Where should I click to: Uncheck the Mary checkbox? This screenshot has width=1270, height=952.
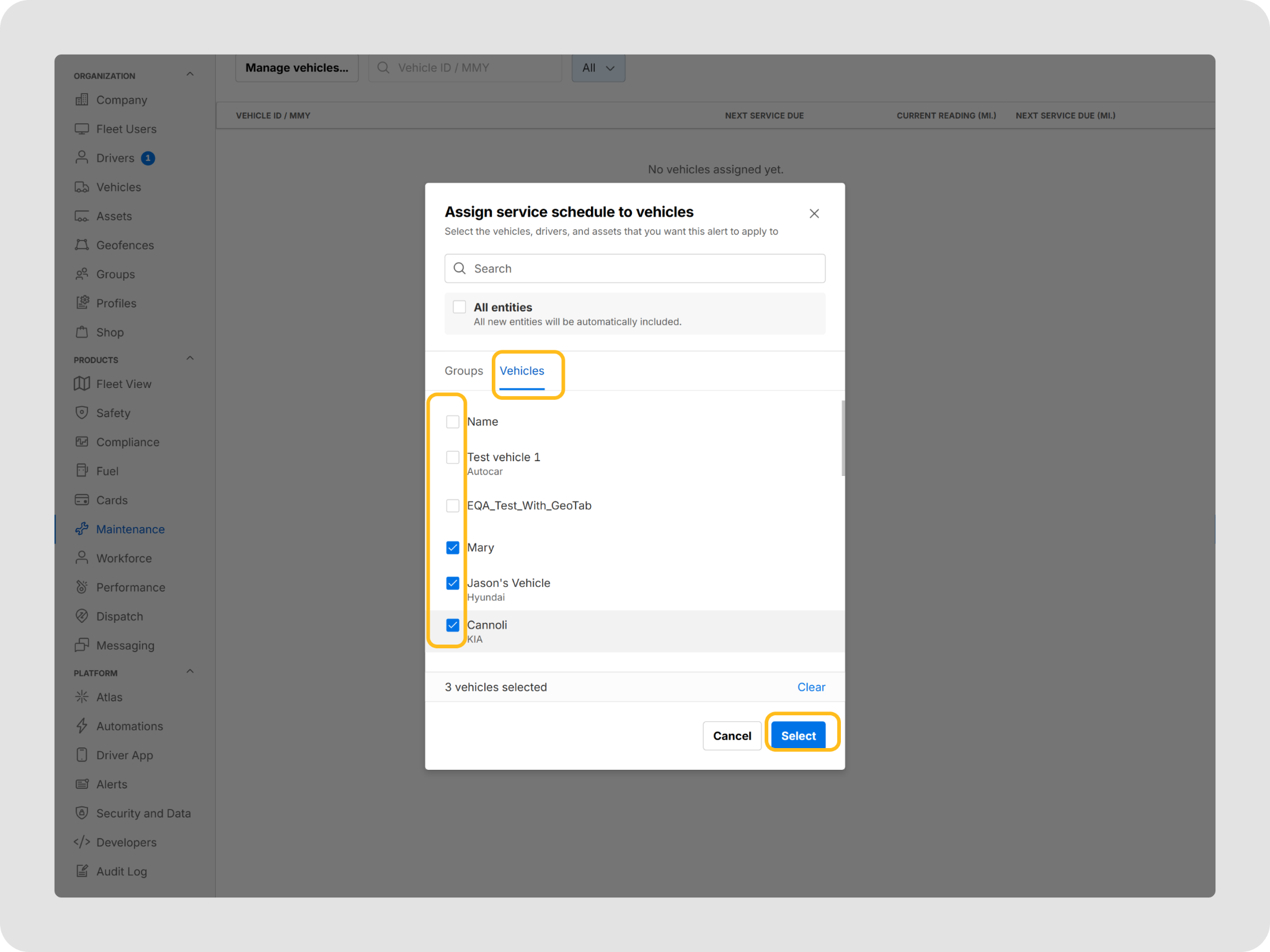pyautogui.click(x=453, y=548)
